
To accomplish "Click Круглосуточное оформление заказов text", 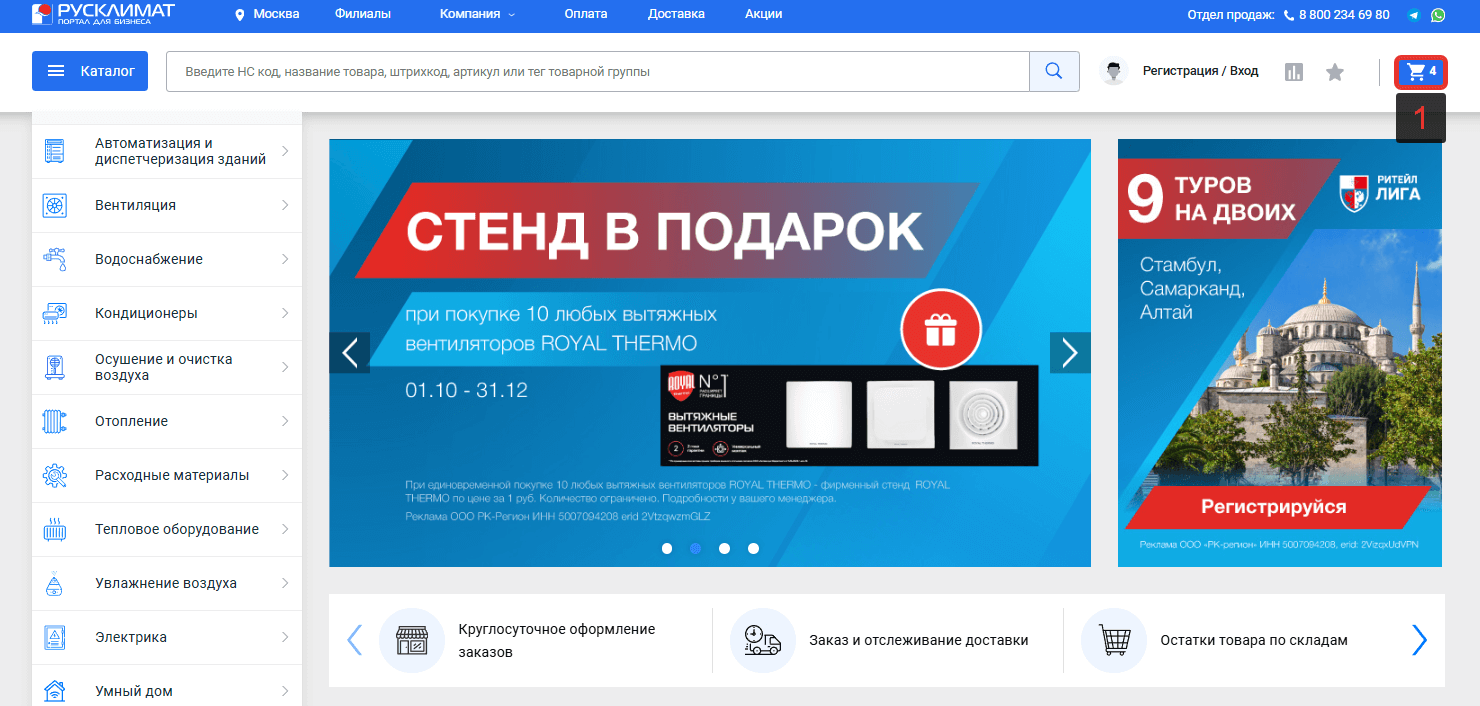I will coord(556,640).
